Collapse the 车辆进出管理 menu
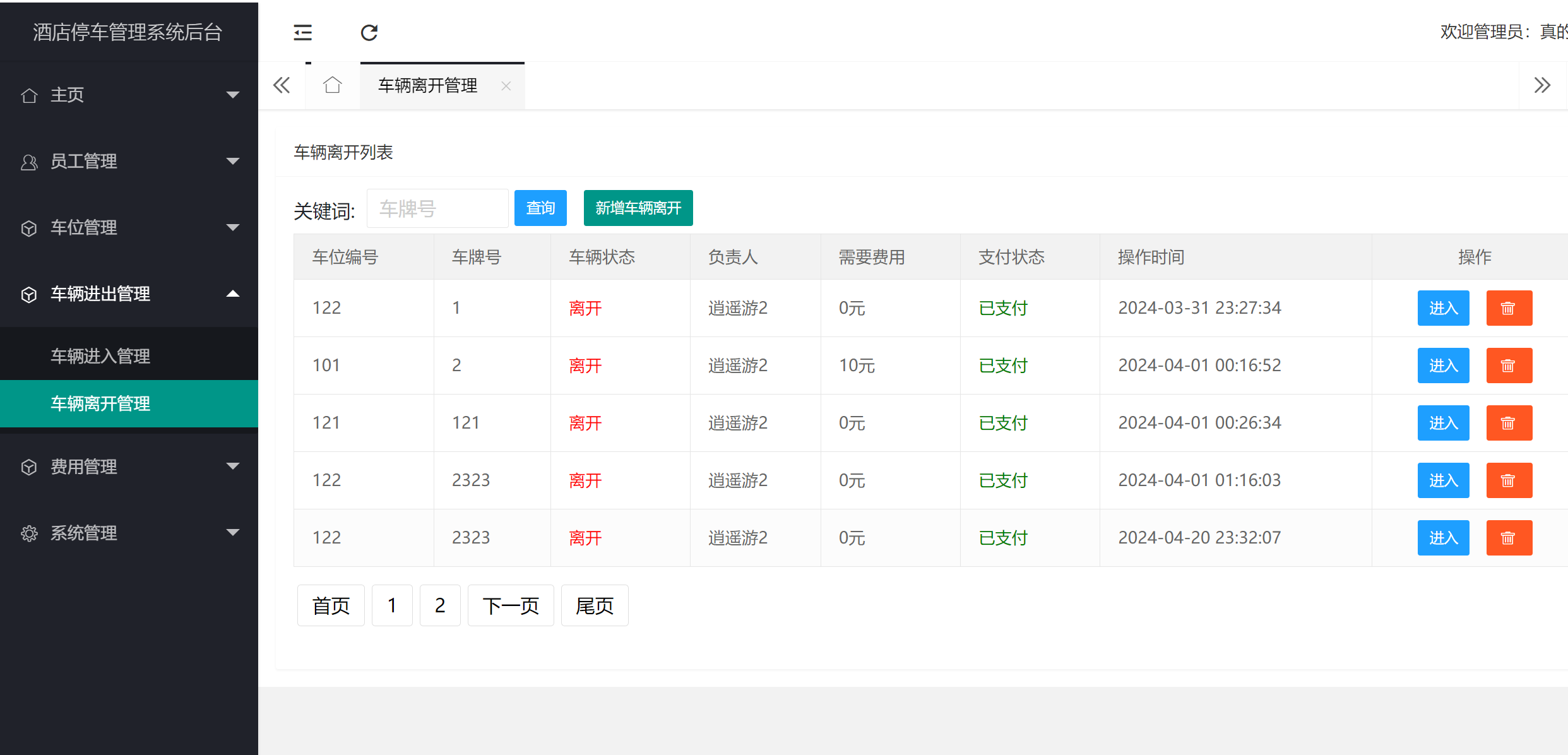This screenshot has height=755, width=1568. (x=129, y=294)
